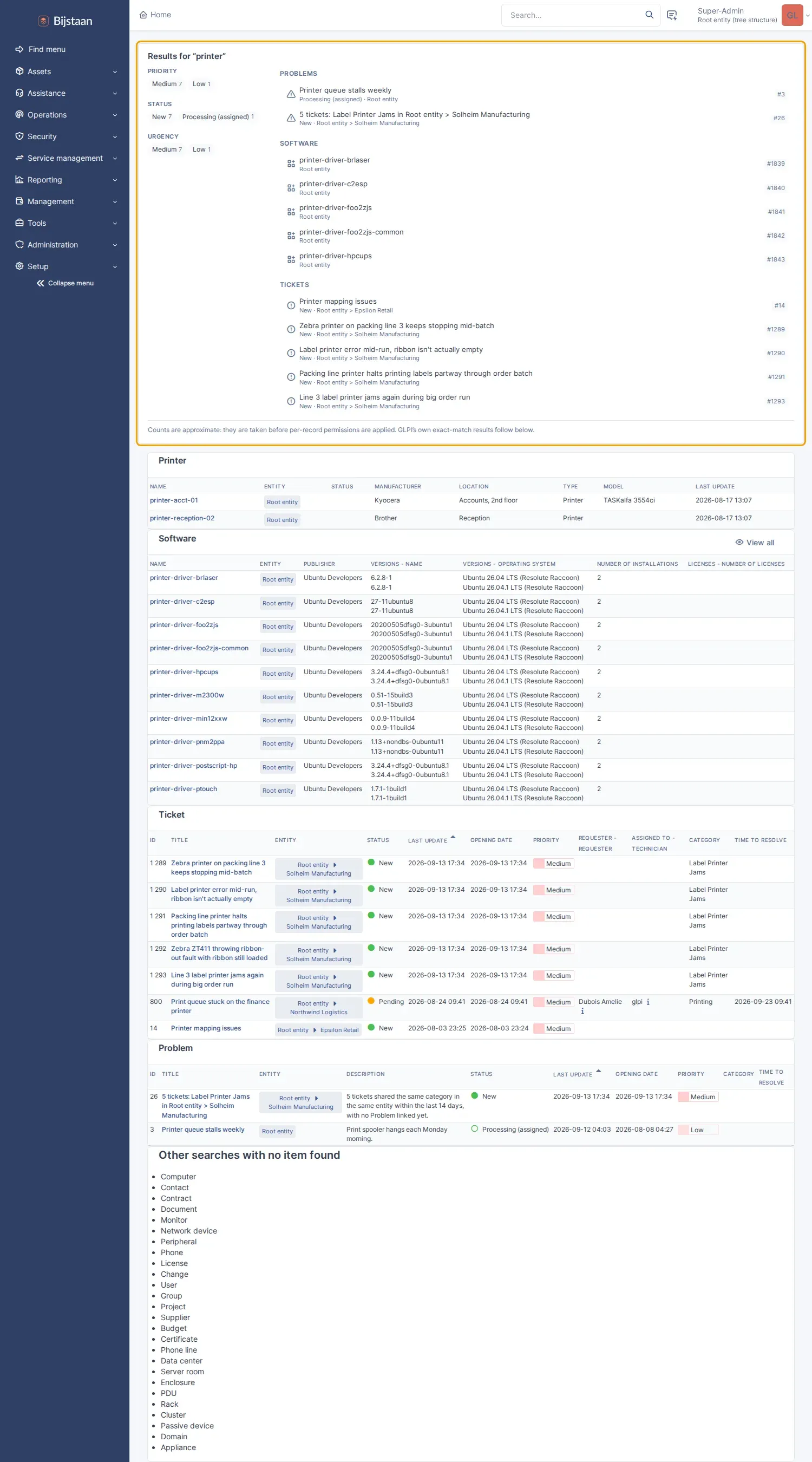Open ticket 800 Print queue stuck title

220,1006
